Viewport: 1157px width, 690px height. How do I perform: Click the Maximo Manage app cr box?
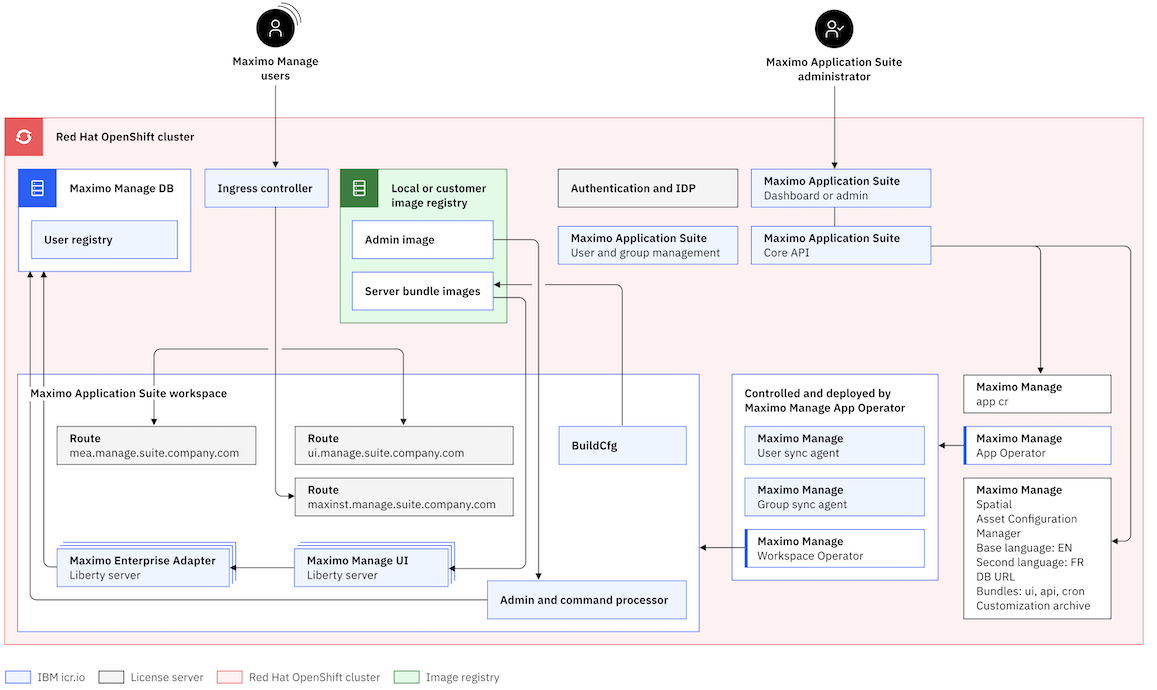(x=1037, y=394)
